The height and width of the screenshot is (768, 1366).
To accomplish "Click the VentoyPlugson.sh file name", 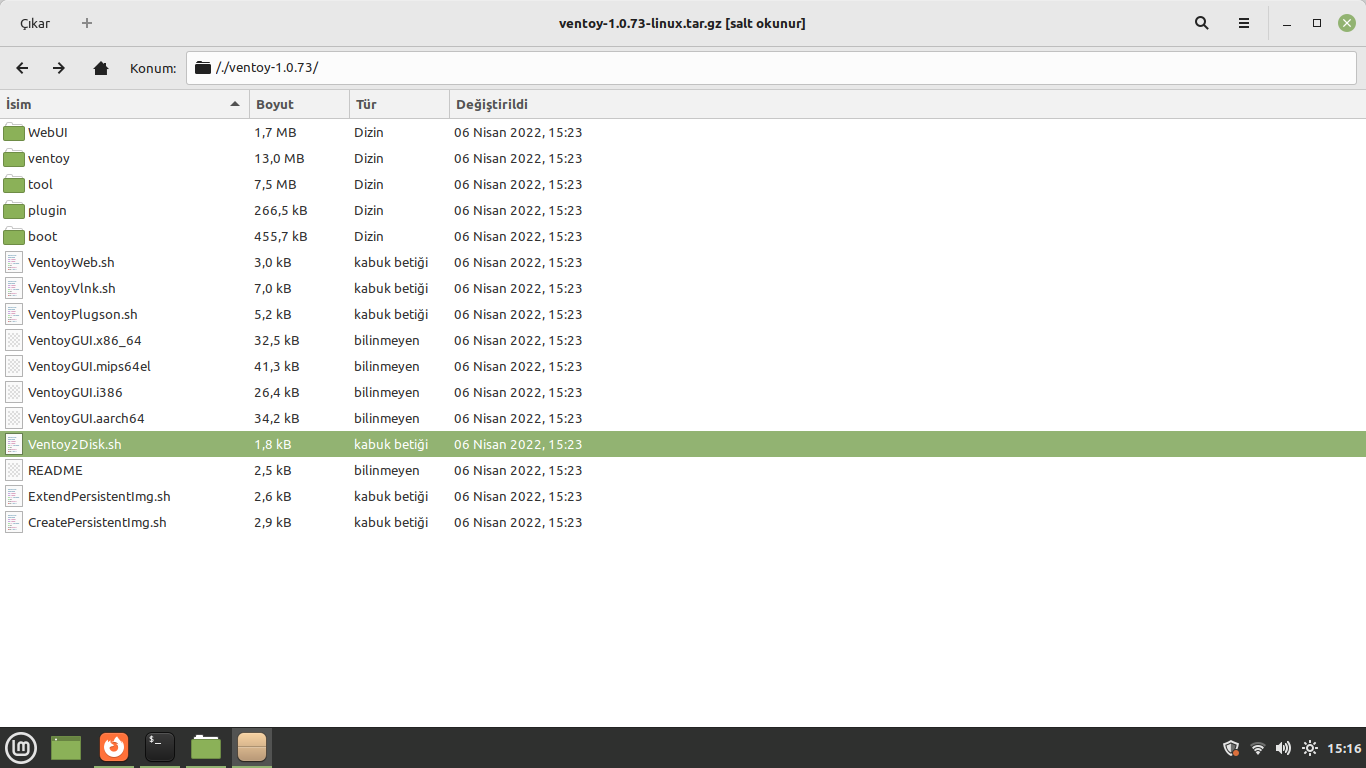I will [x=83, y=314].
